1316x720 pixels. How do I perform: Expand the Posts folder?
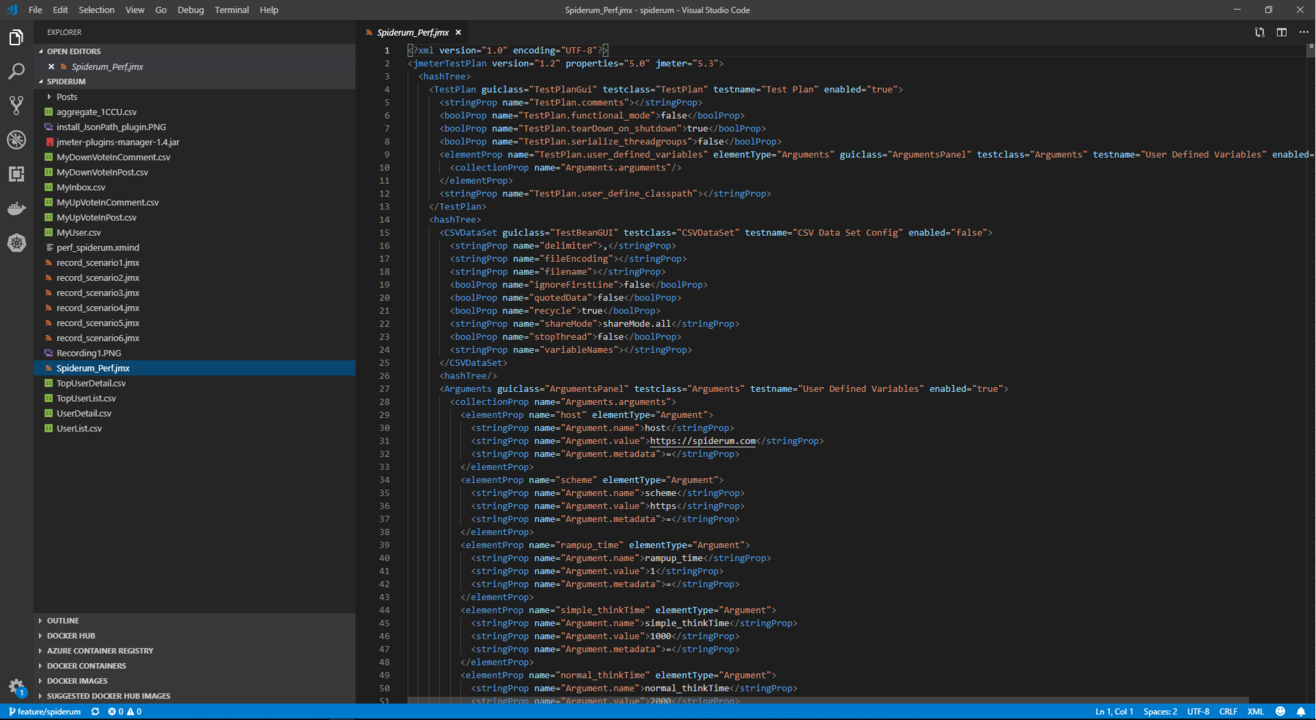tap(194, 97)
